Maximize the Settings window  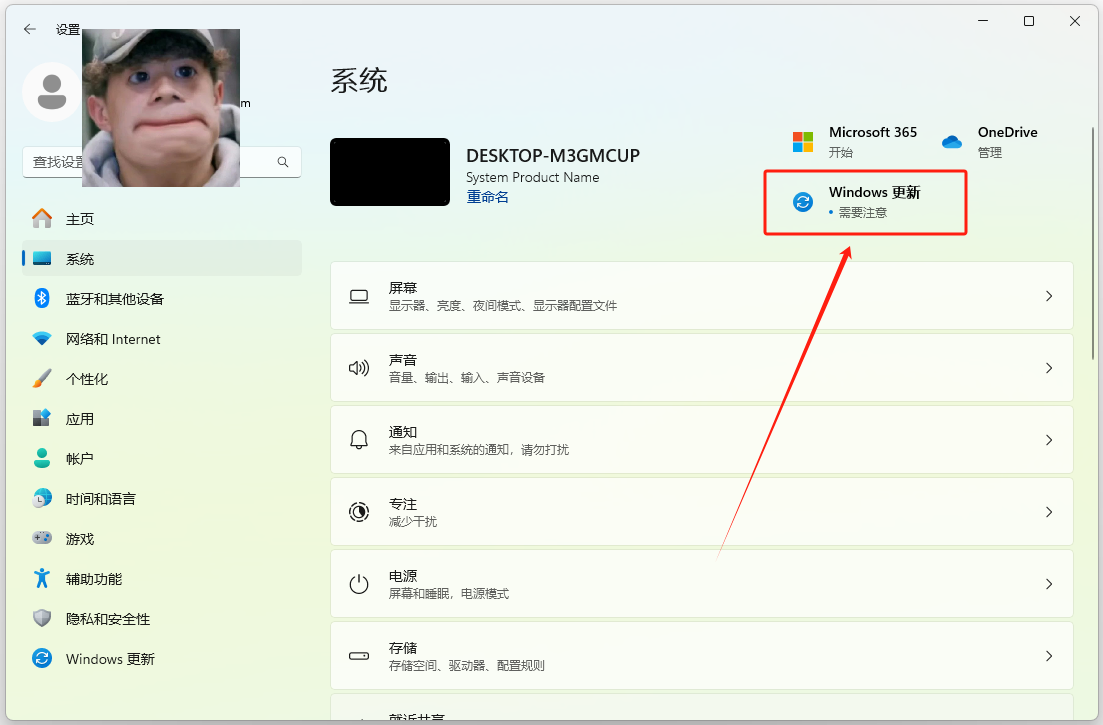coord(1028,21)
